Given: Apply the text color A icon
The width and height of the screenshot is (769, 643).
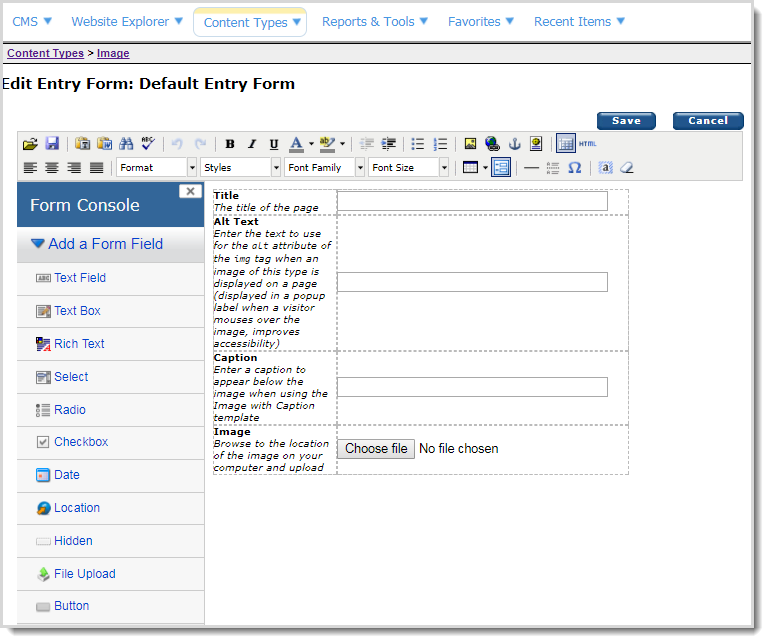Looking at the screenshot, I should (297, 145).
